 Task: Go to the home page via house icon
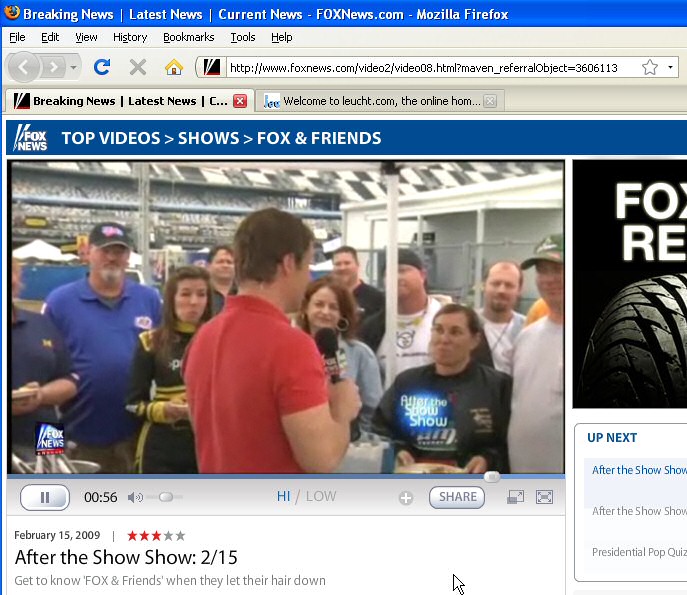(x=174, y=67)
